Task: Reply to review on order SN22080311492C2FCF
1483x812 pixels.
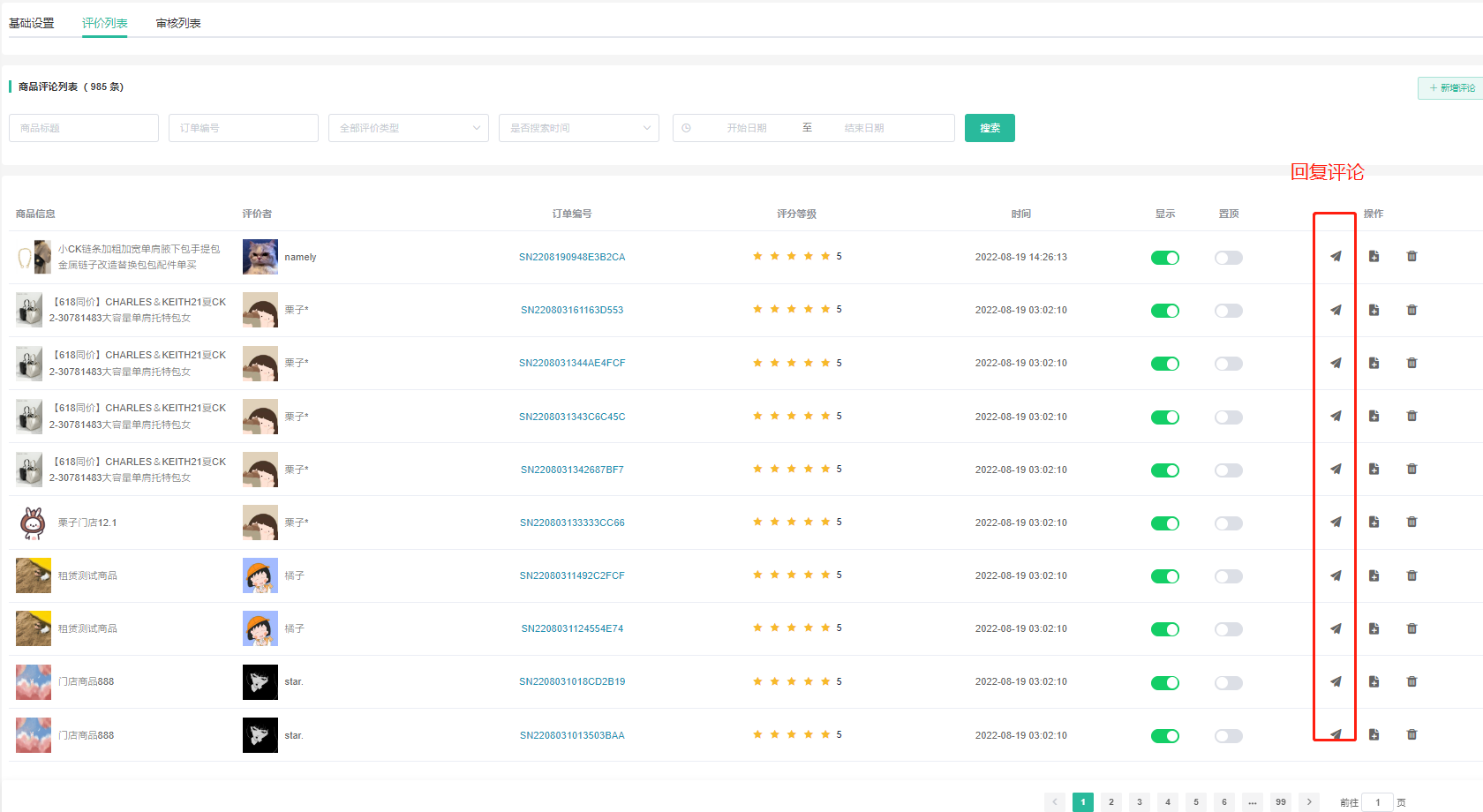Action: pyautogui.click(x=1336, y=575)
